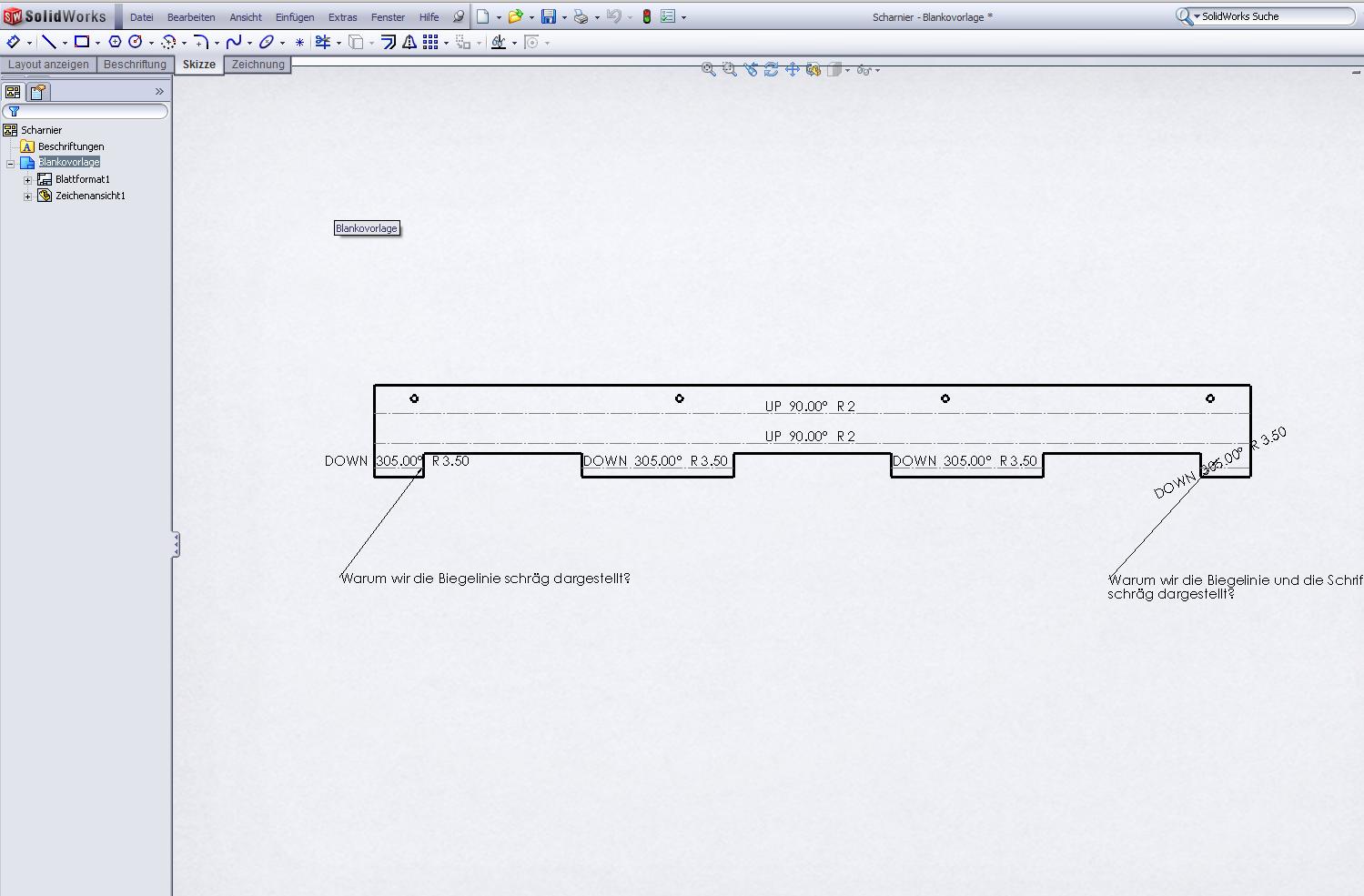Click the search commands icon beside Hilfe
Viewport: 1364px width, 896px height.
(458, 16)
